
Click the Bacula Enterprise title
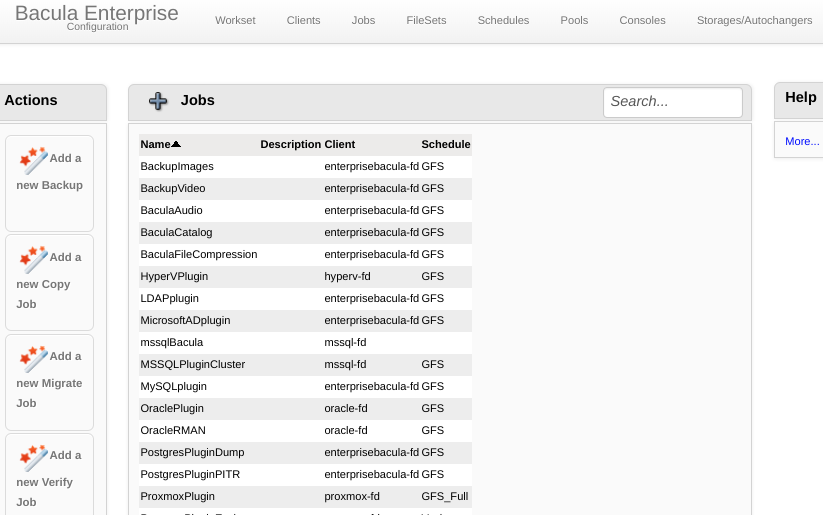(97, 13)
